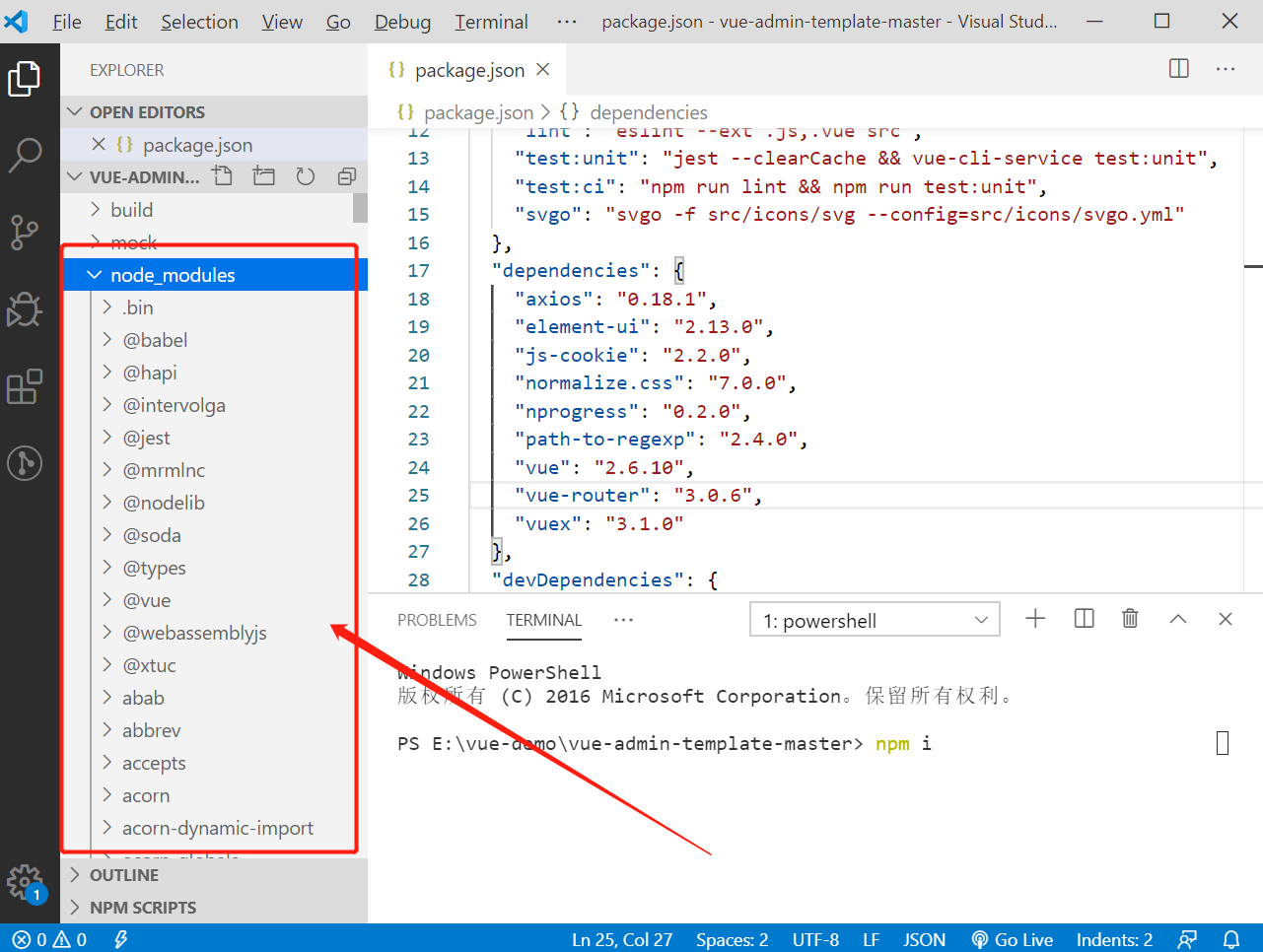Click Go Live in status bar
This screenshot has width=1263, height=952.
coord(1013,939)
